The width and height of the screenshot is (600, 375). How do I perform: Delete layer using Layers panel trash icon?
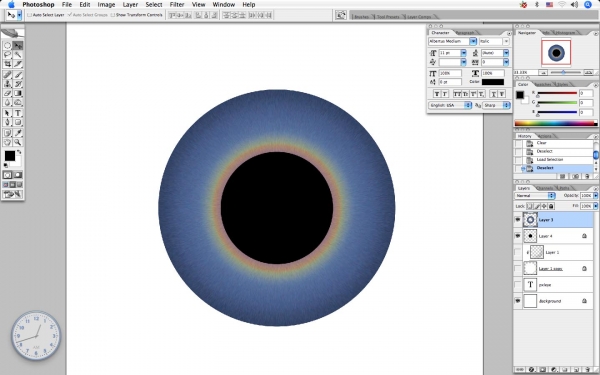587,370
